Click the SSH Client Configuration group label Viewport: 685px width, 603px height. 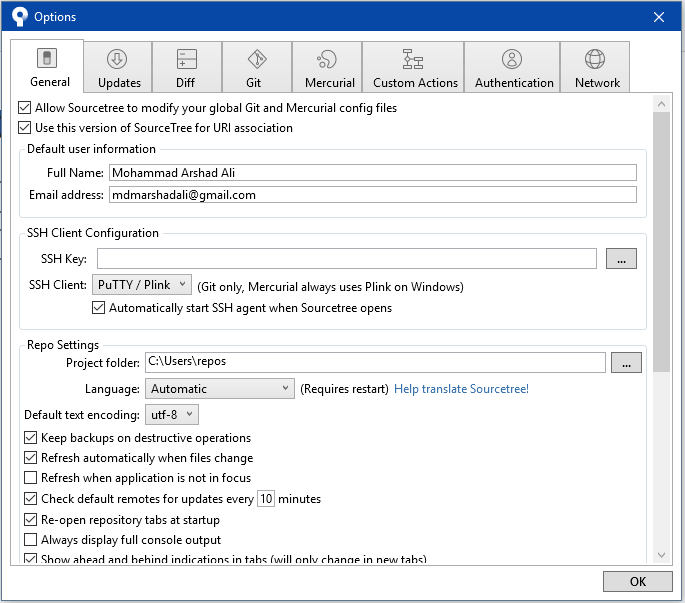[x=93, y=233]
